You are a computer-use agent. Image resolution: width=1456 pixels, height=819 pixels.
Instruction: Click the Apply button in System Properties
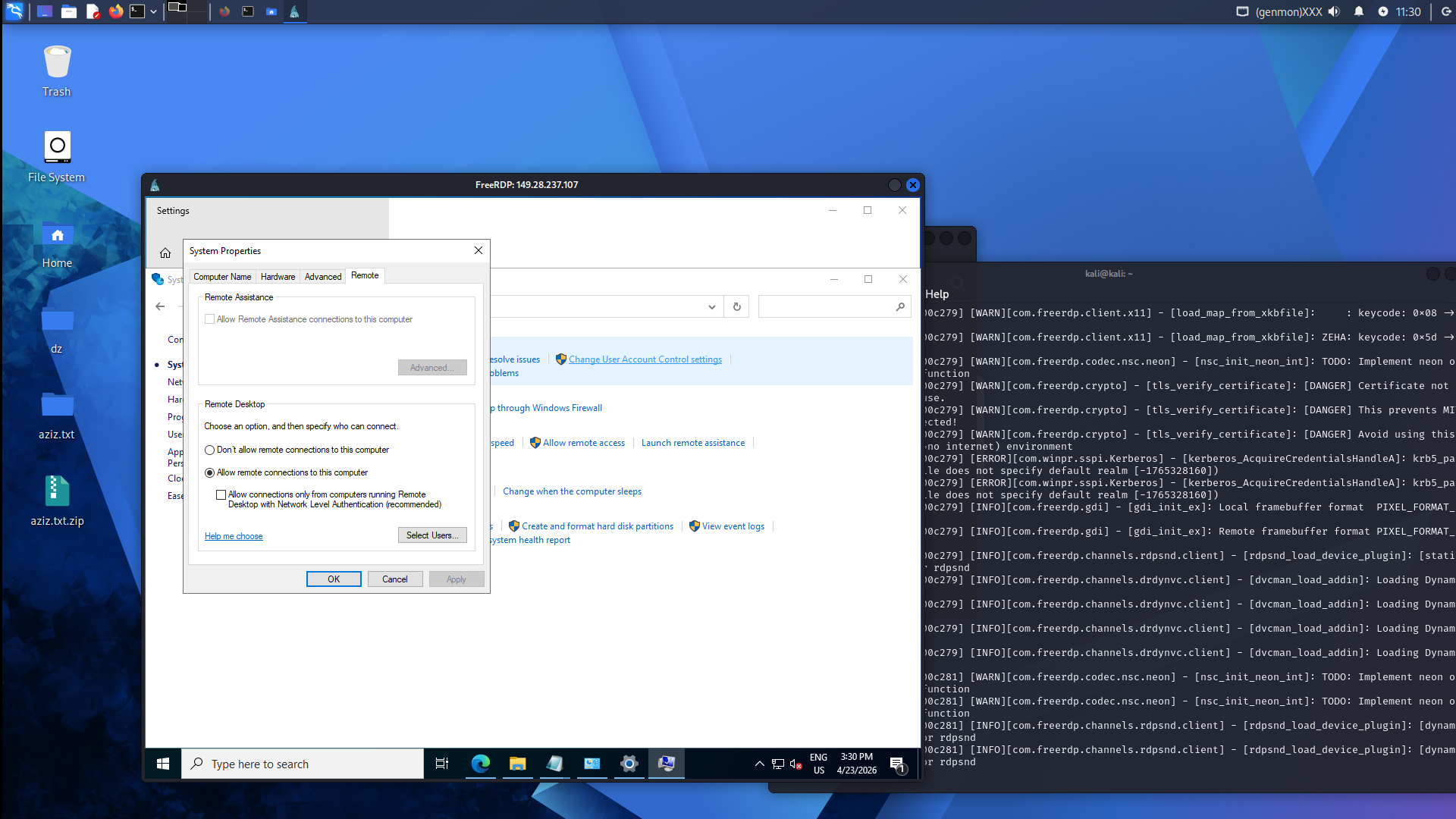pos(457,579)
